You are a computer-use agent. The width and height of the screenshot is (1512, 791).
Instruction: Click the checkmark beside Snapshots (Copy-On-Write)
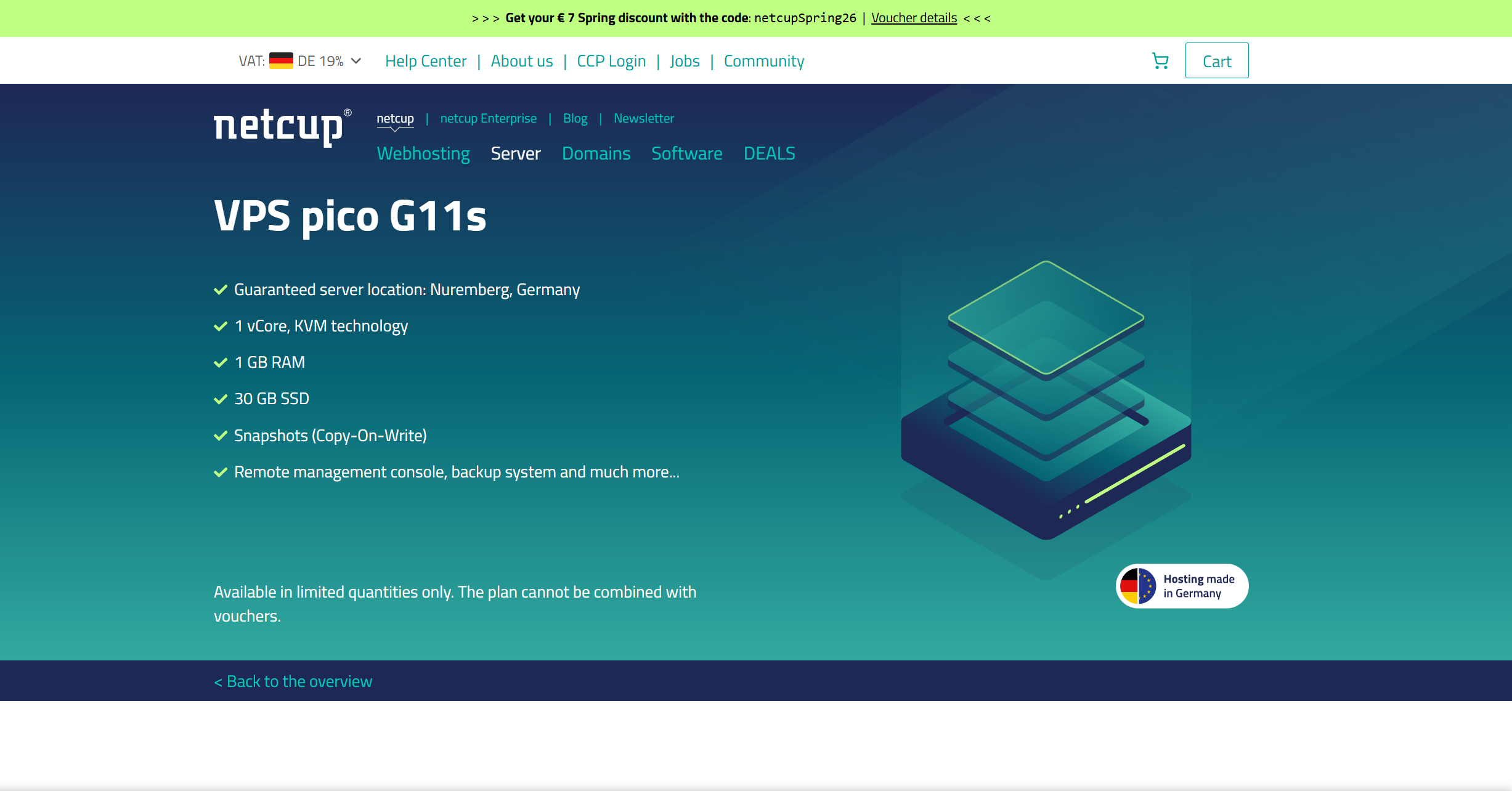[x=221, y=436]
